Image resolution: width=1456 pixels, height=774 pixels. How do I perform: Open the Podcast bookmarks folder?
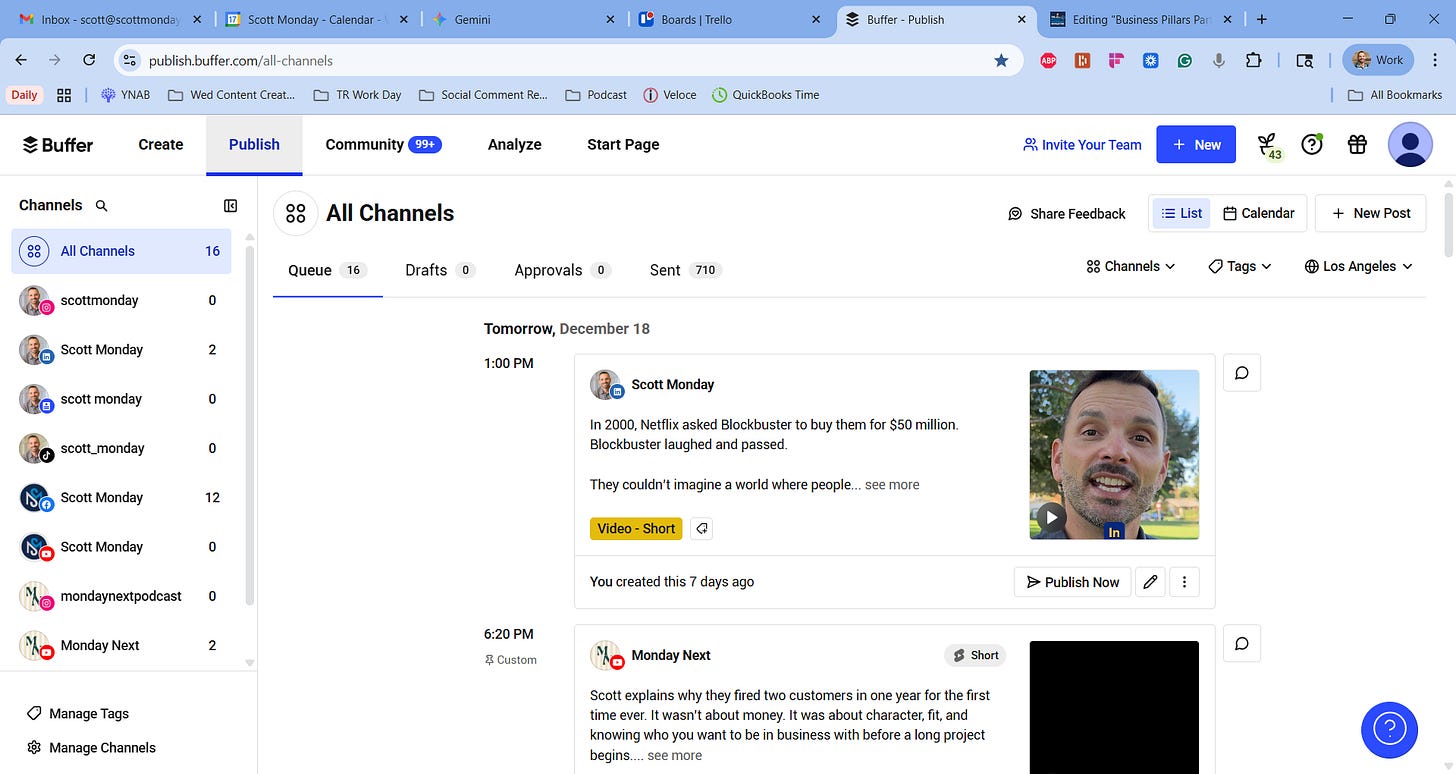pyautogui.click(x=596, y=95)
